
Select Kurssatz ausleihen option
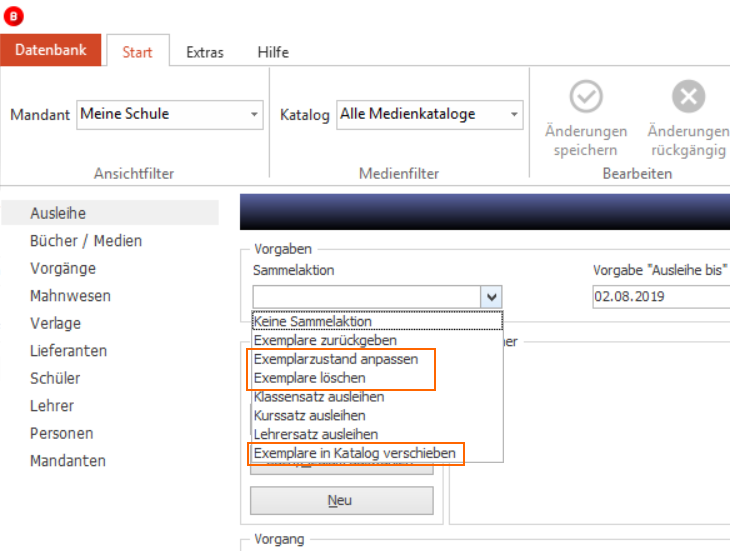378,415
